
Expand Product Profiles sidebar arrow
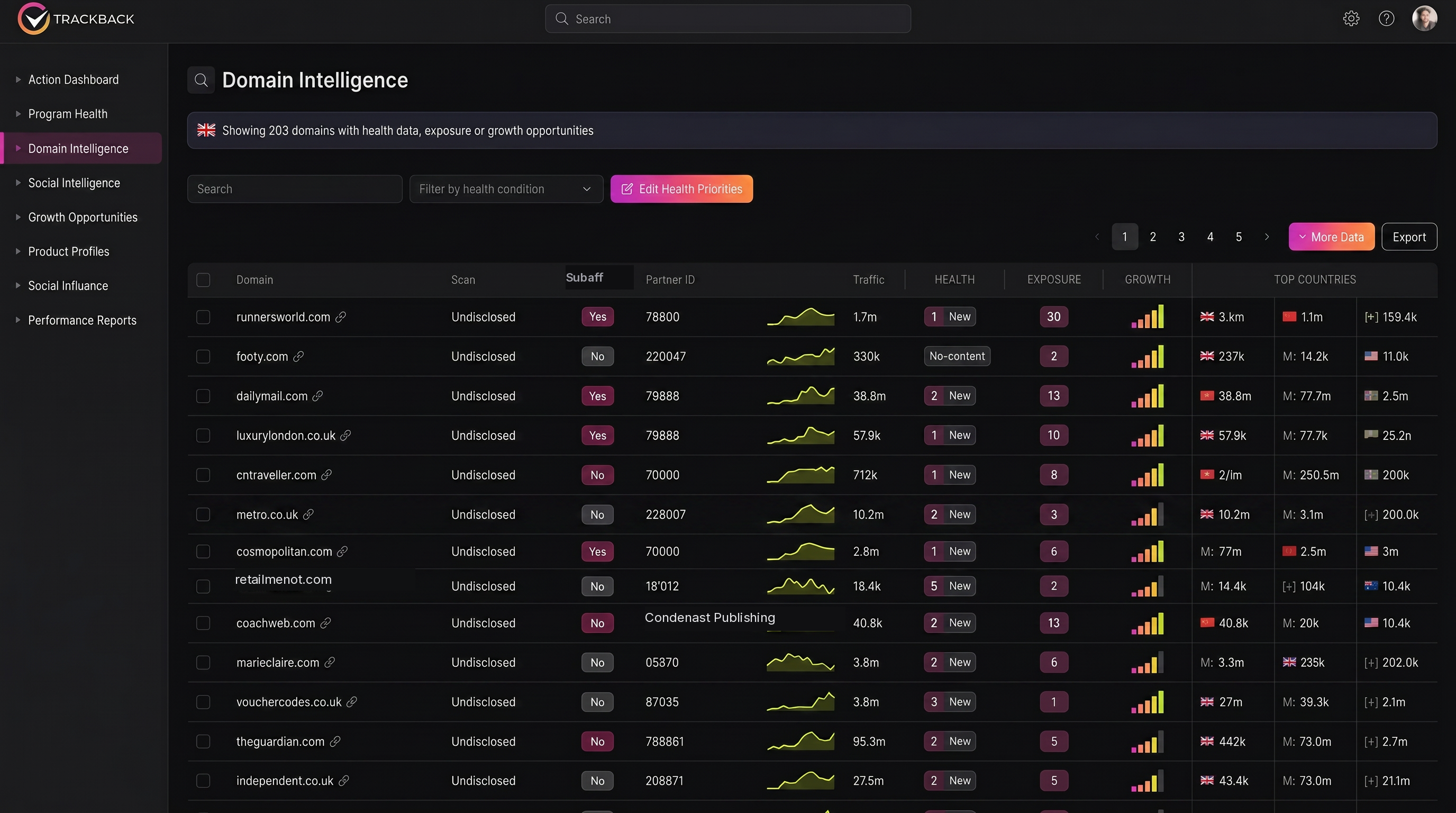(x=18, y=251)
